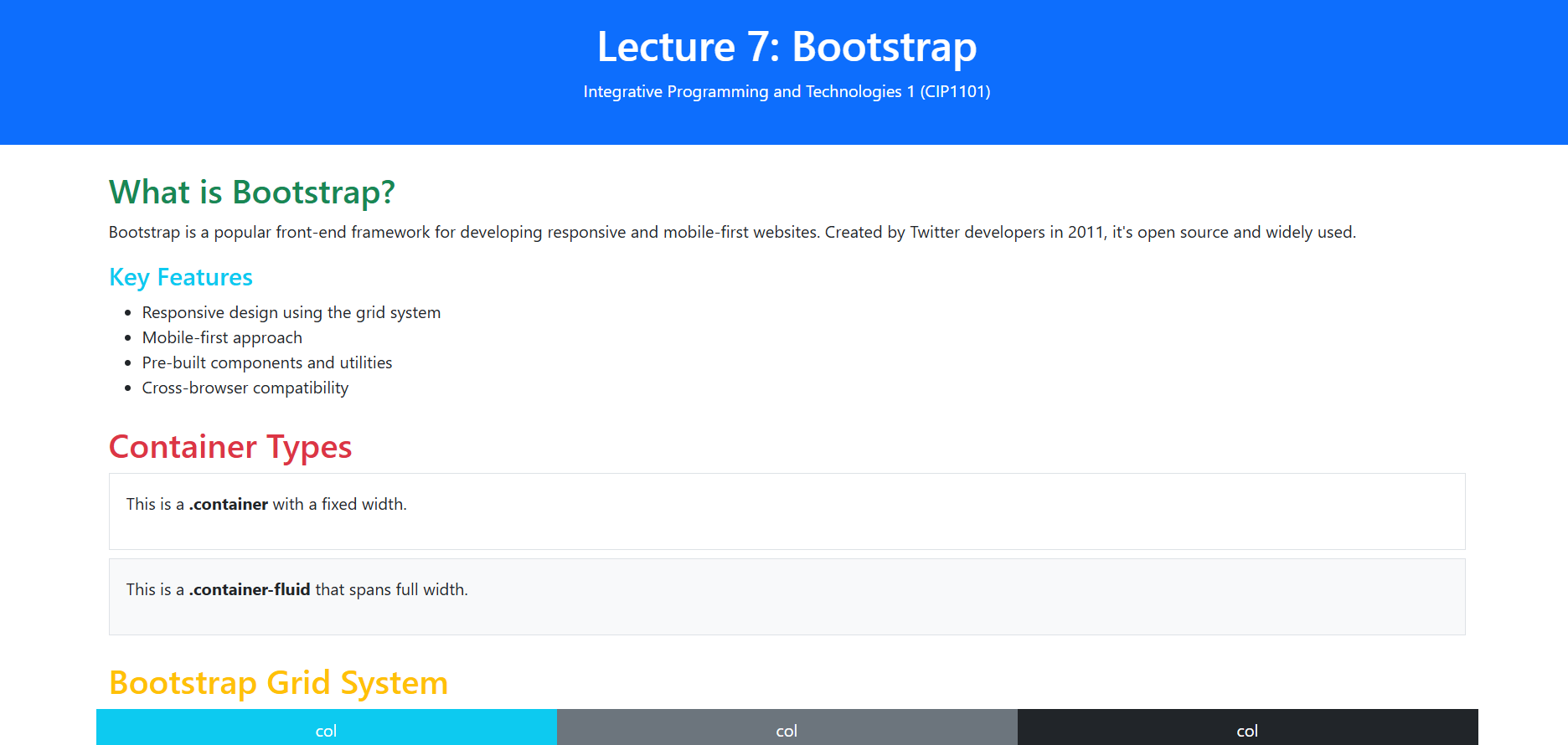Select the "Pre-built components and utilities" item

pyautogui.click(x=266, y=362)
